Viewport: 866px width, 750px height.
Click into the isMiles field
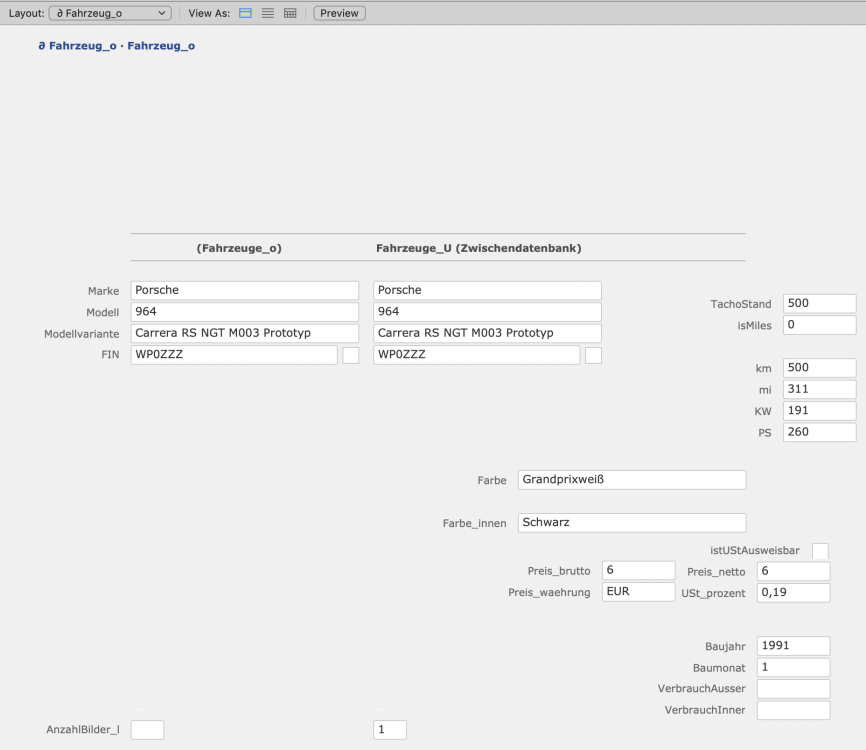(819, 325)
